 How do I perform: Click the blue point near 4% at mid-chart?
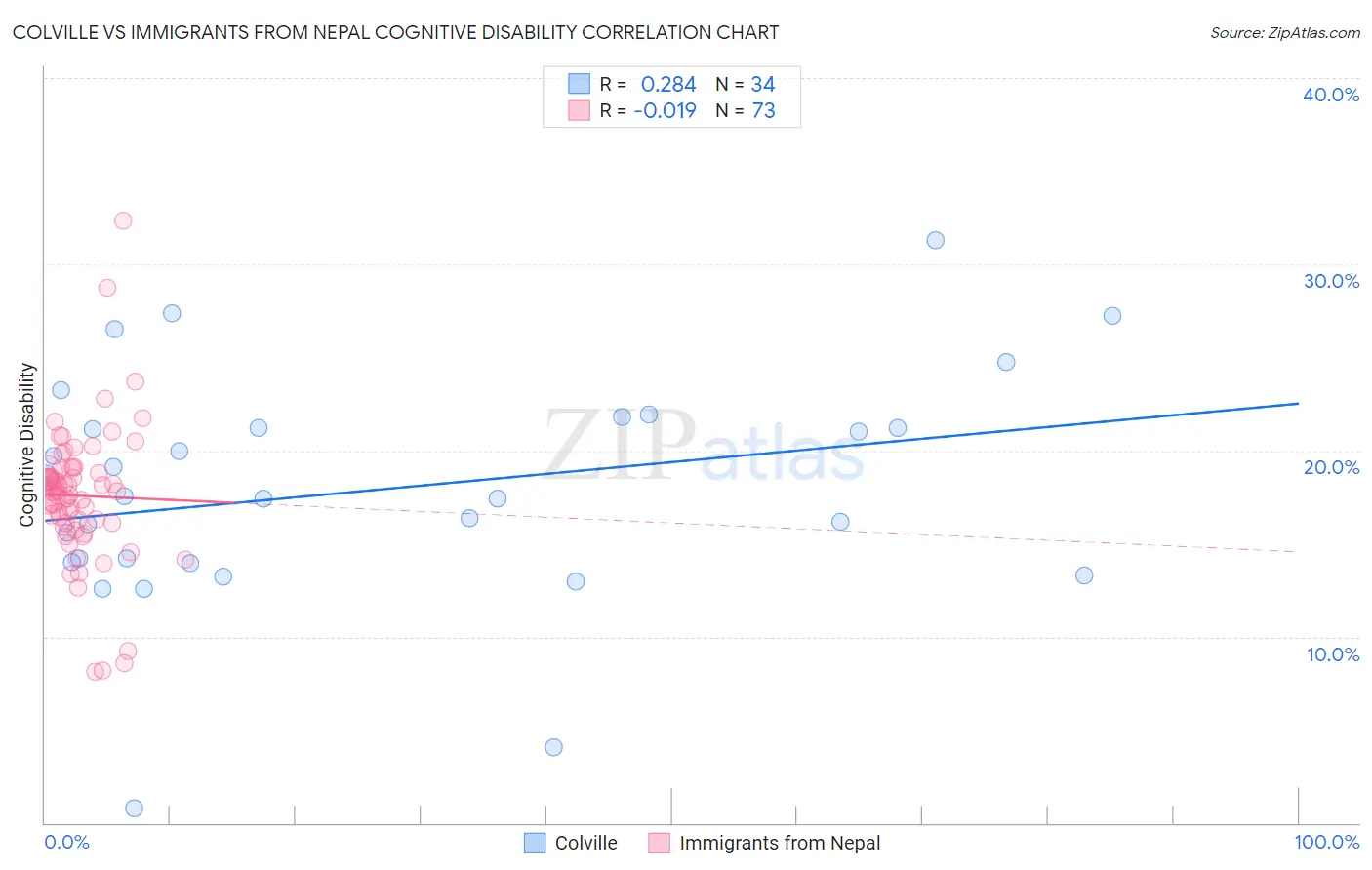[553, 747]
